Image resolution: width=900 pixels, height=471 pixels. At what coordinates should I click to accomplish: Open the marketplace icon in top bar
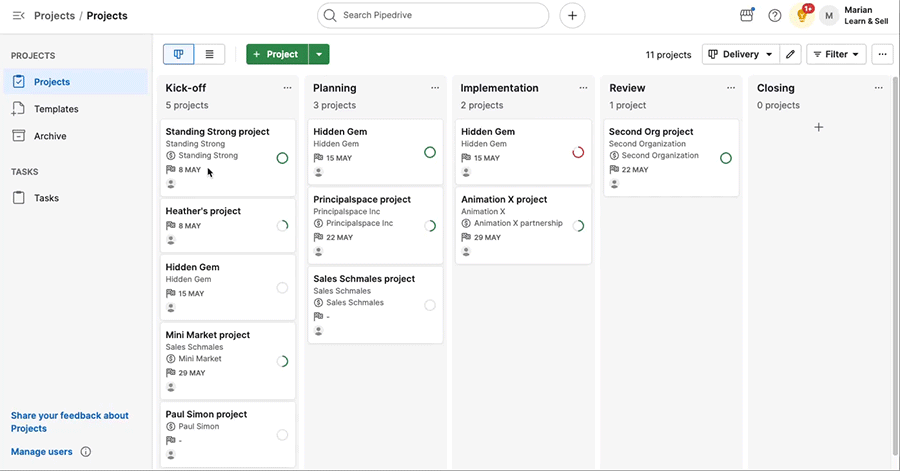pyautogui.click(x=746, y=15)
